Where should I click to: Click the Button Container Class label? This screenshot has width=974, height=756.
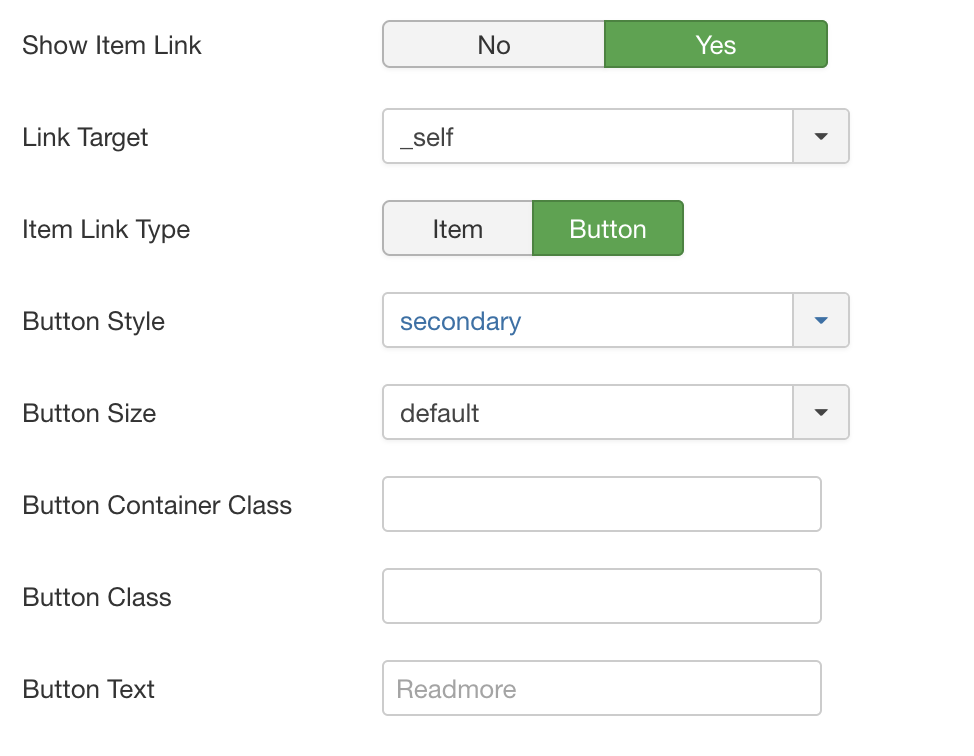tap(157, 505)
